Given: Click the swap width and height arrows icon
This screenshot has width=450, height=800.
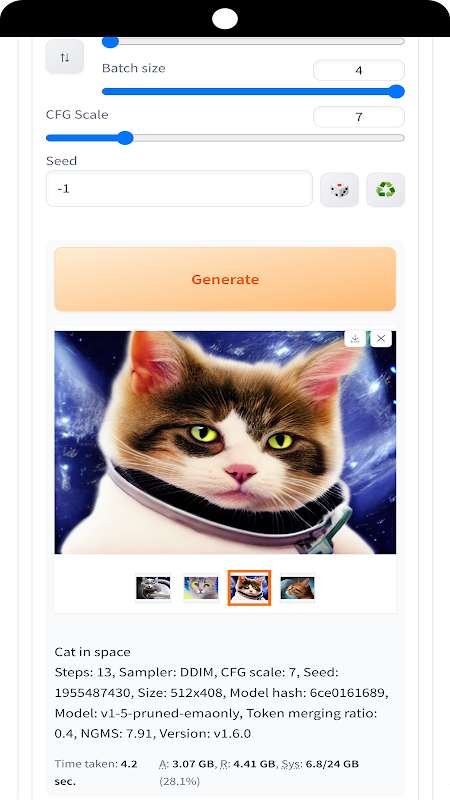Looking at the screenshot, I should (65, 57).
